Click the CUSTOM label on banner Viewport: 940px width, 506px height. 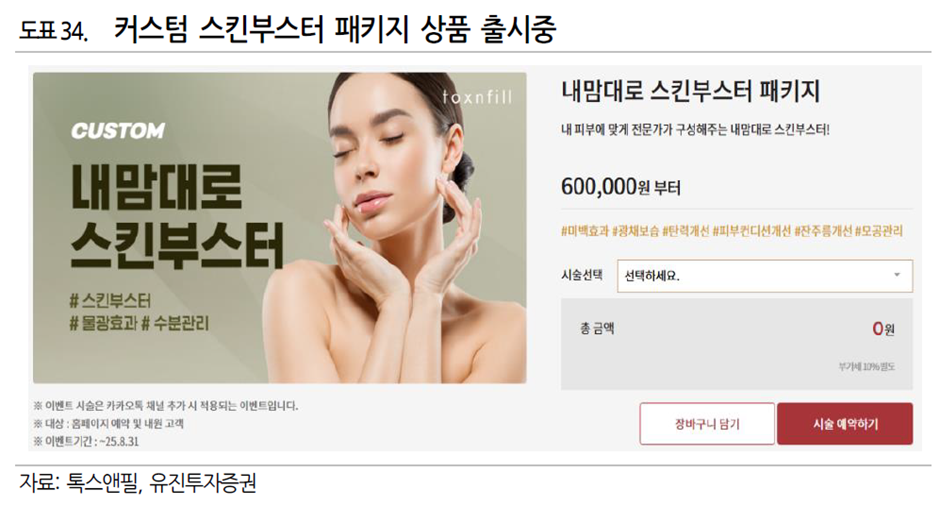click(118, 131)
